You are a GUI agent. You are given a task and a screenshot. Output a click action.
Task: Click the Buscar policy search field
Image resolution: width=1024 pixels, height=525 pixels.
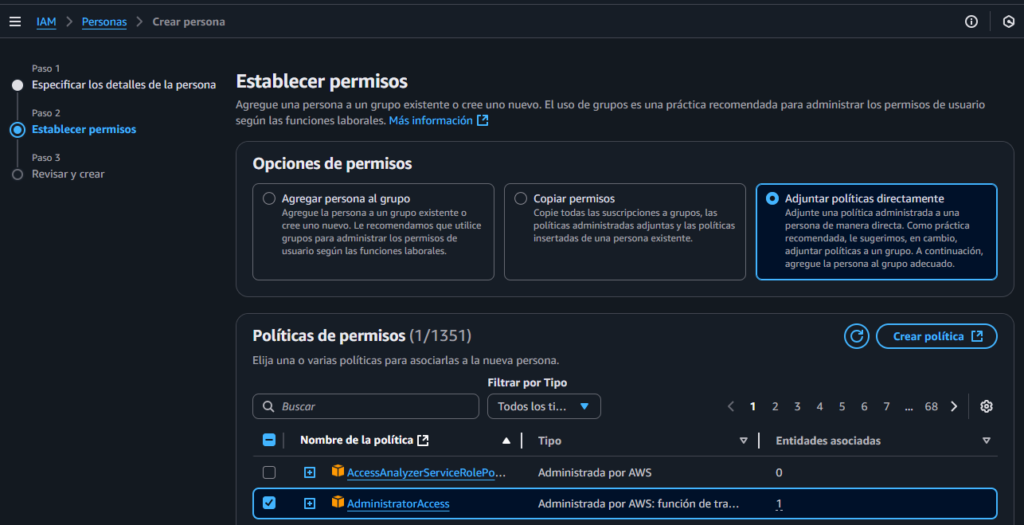click(366, 406)
